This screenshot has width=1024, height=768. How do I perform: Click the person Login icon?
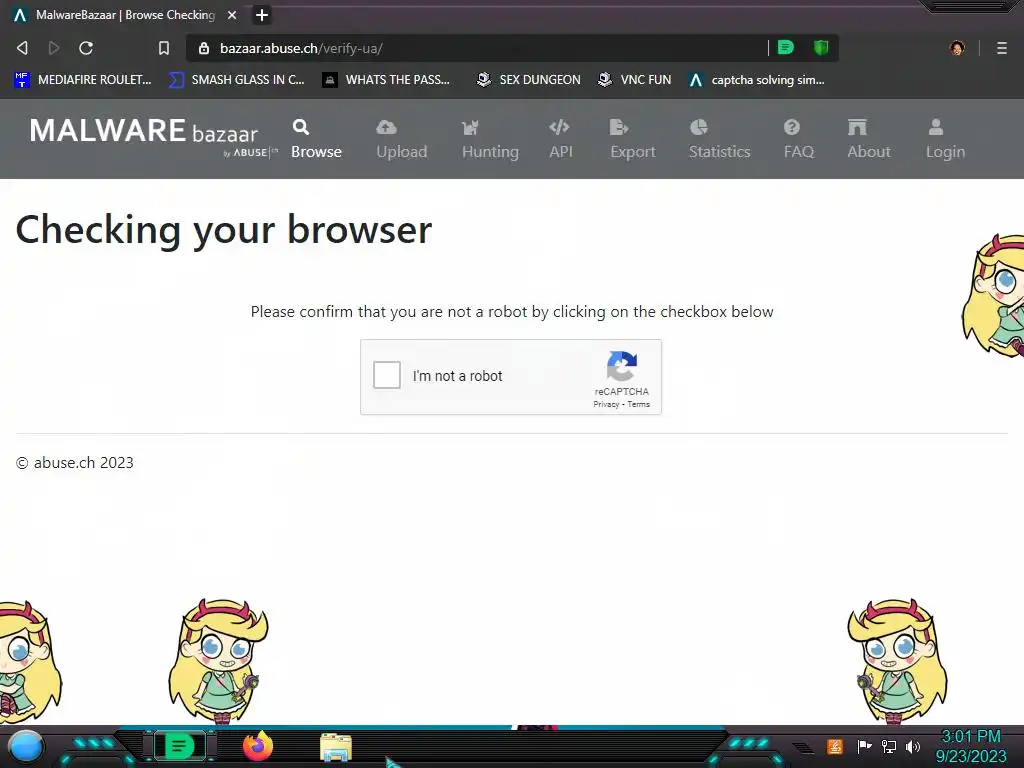936,127
